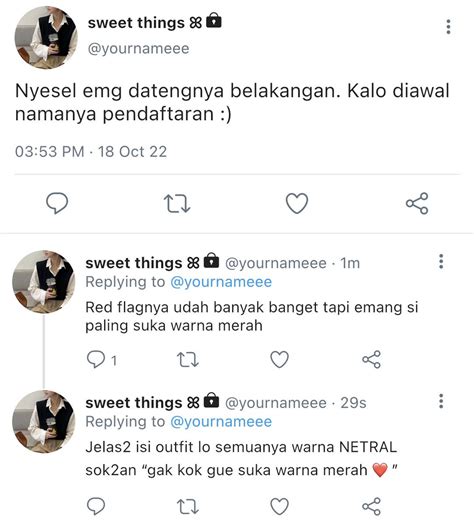Open more options for the 29s reply
This screenshot has height=525, width=474.
point(441,401)
